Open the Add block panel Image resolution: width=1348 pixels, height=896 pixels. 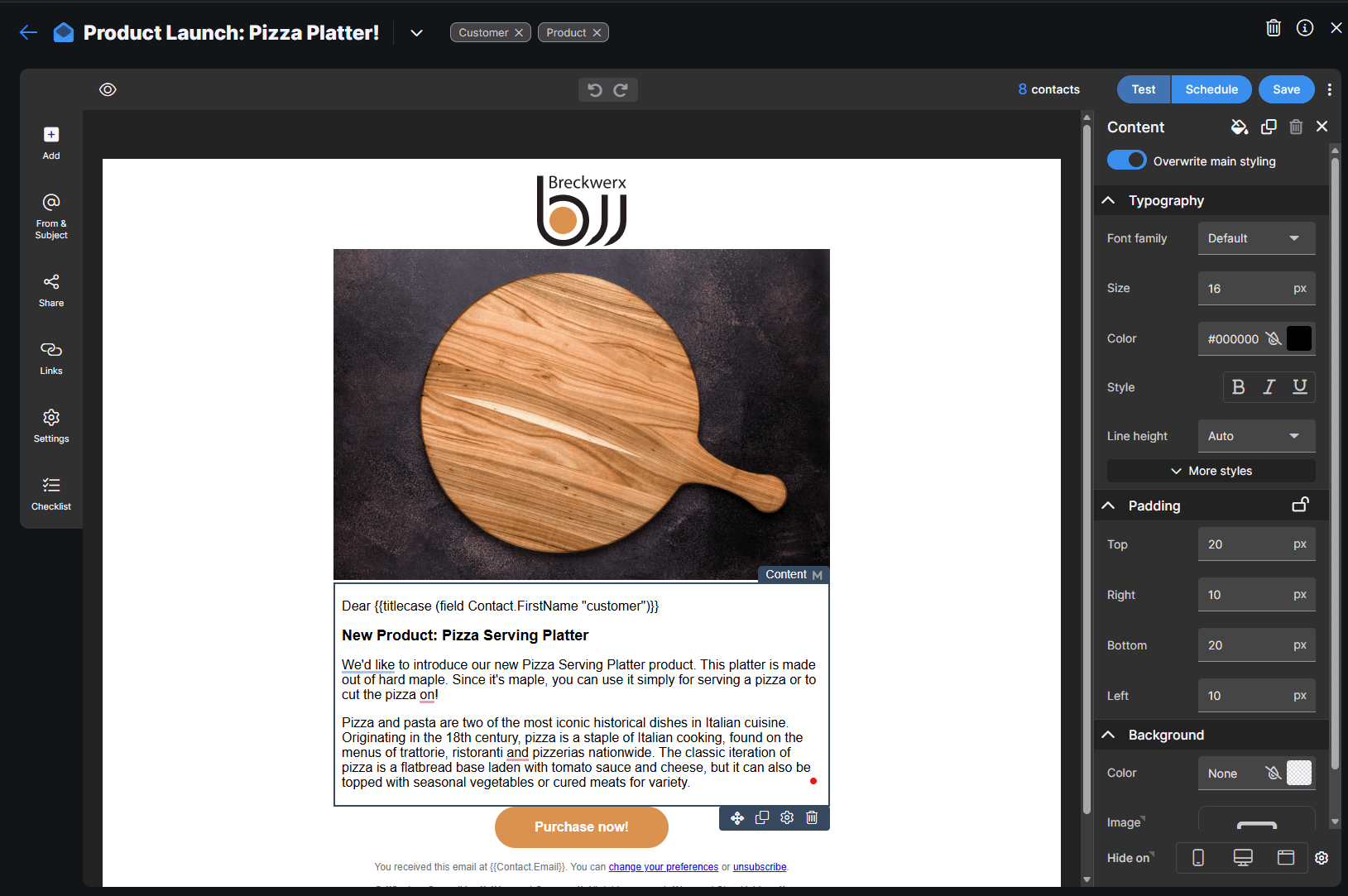51,142
